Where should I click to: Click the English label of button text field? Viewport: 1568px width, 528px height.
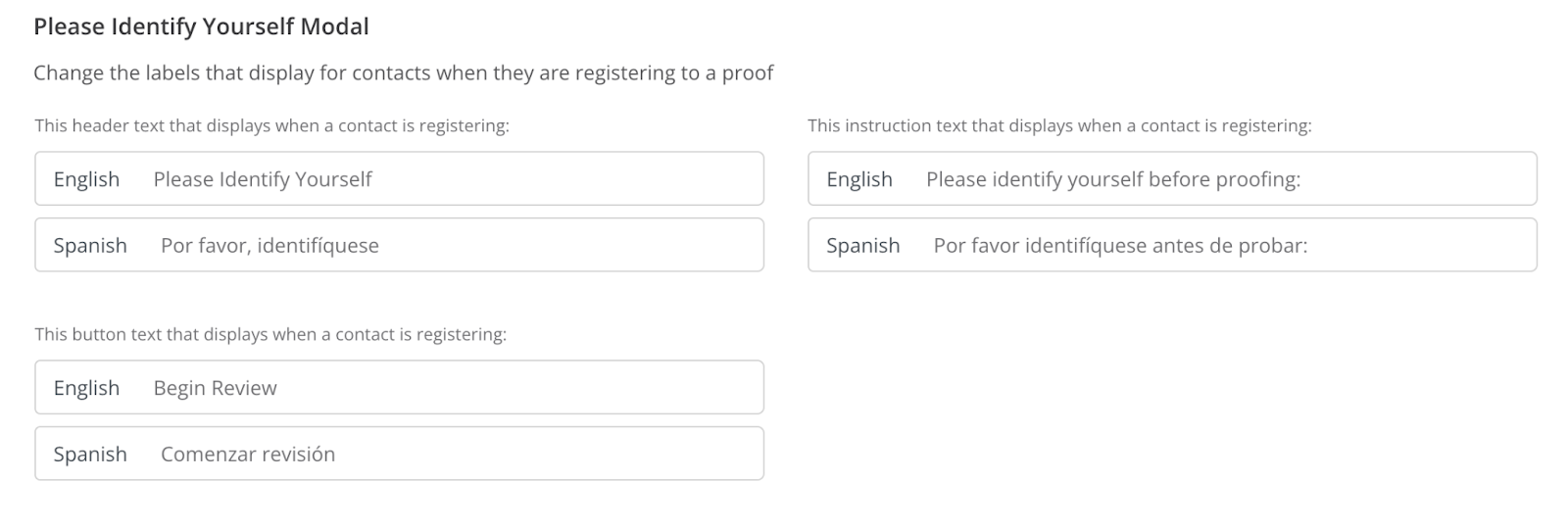click(x=86, y=388)
